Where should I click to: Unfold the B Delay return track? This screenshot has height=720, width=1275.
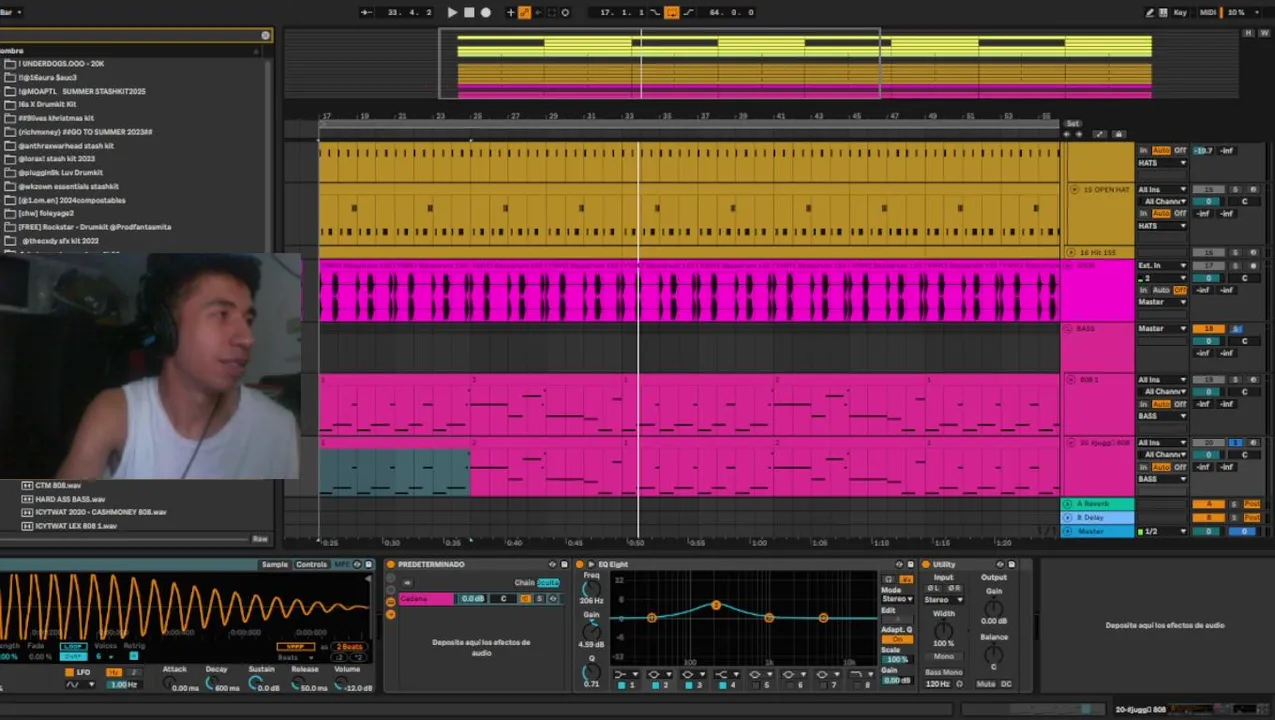coord(1069,518)
